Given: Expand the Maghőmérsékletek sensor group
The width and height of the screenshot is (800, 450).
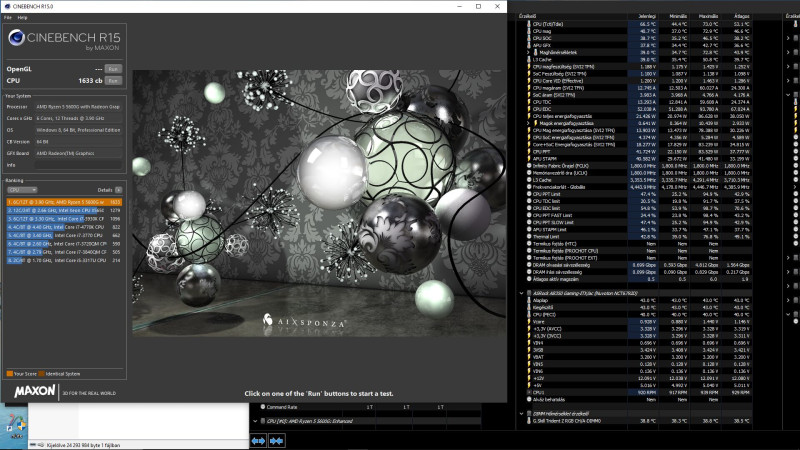Looking at the screenshot, I should [x=528, y=53].
